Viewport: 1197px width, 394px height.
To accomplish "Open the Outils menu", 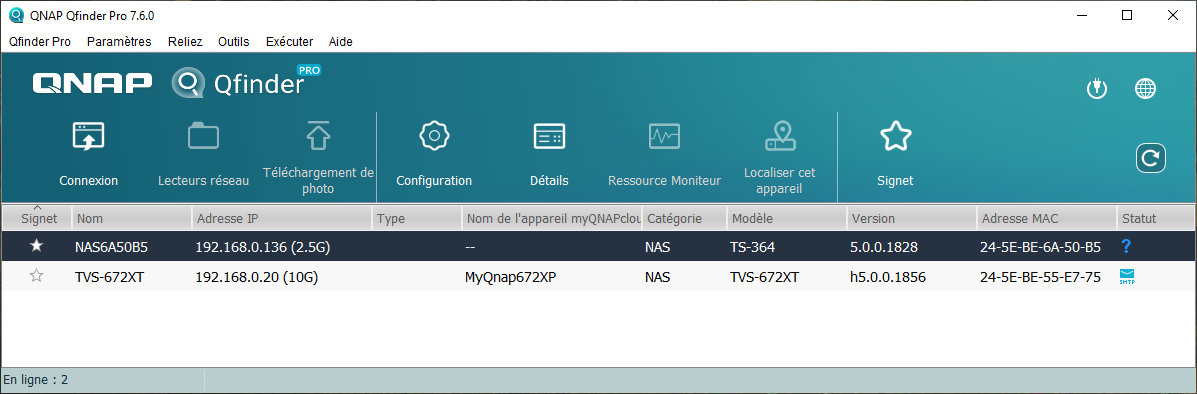I will click(x=234, y=41).
